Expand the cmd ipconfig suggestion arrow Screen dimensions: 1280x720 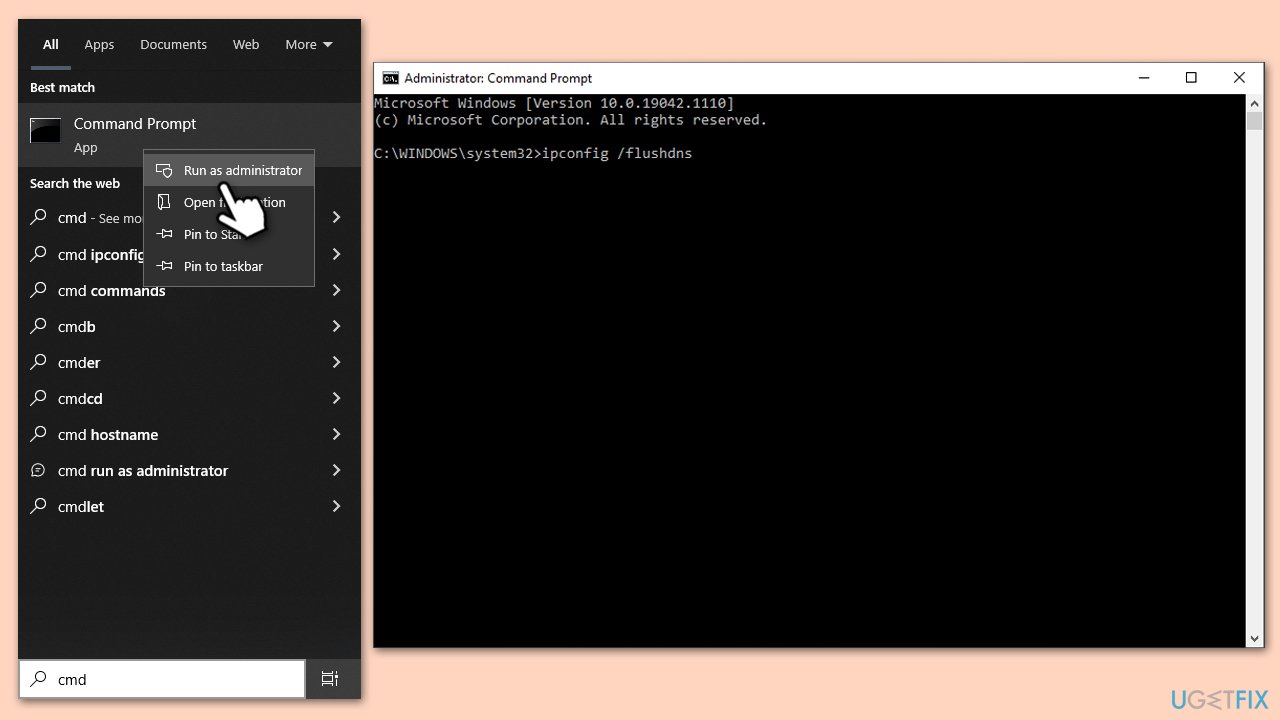(x=337, y=254)
